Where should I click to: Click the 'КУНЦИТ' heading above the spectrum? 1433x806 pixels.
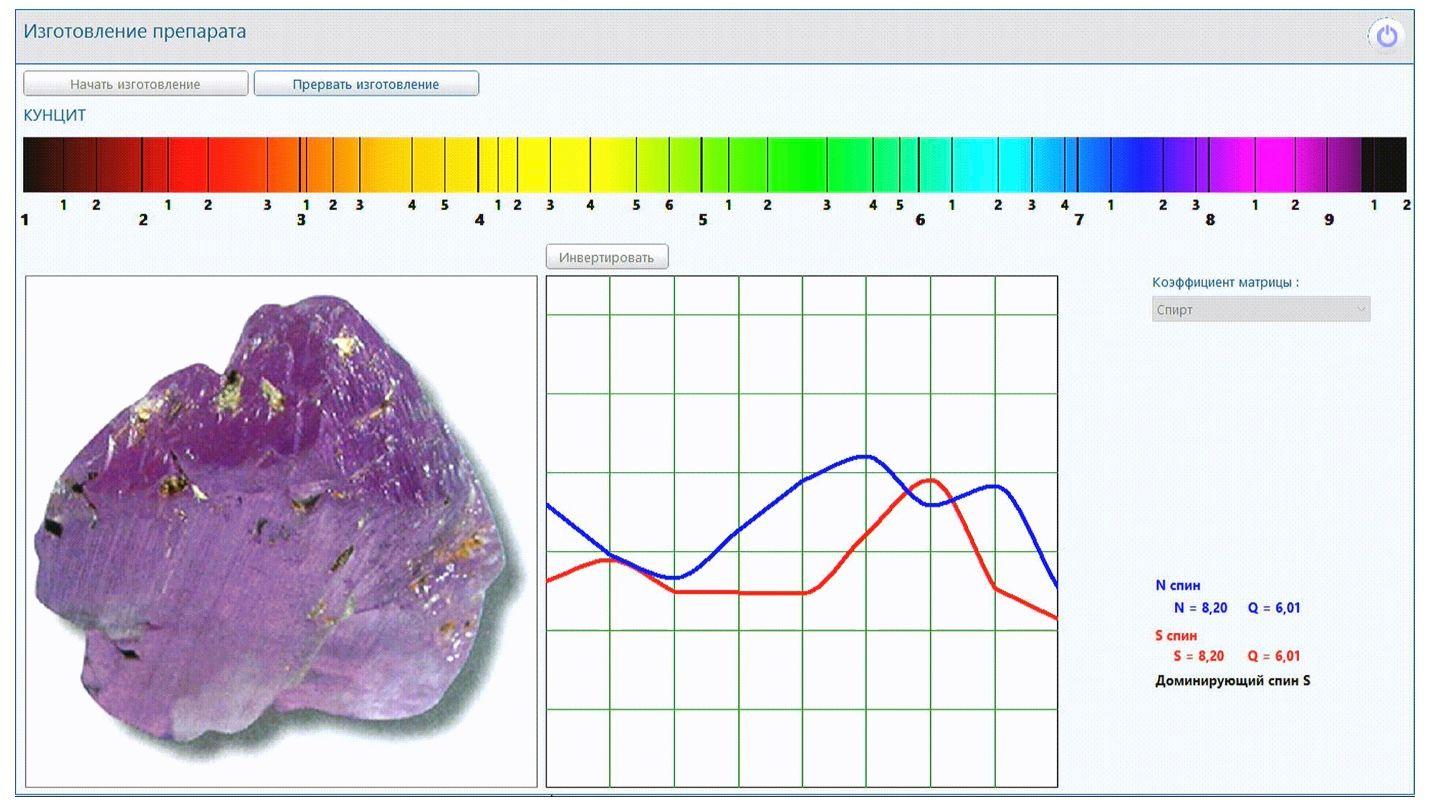pyautogui.click(x=55, y=116)
